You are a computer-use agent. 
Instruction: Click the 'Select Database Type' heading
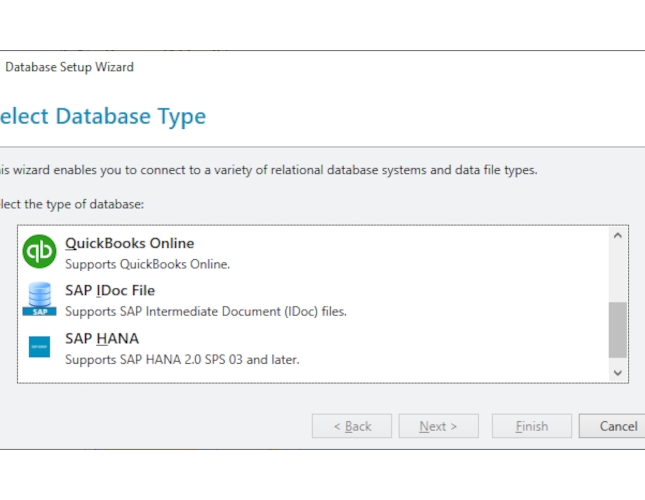103,116
